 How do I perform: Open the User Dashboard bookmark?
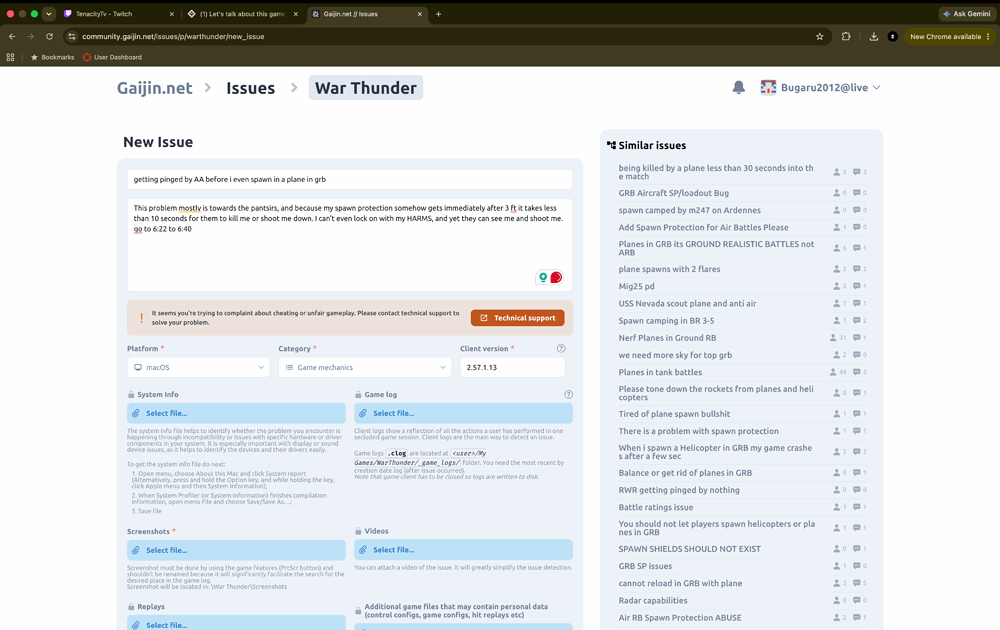pos(112,57)
